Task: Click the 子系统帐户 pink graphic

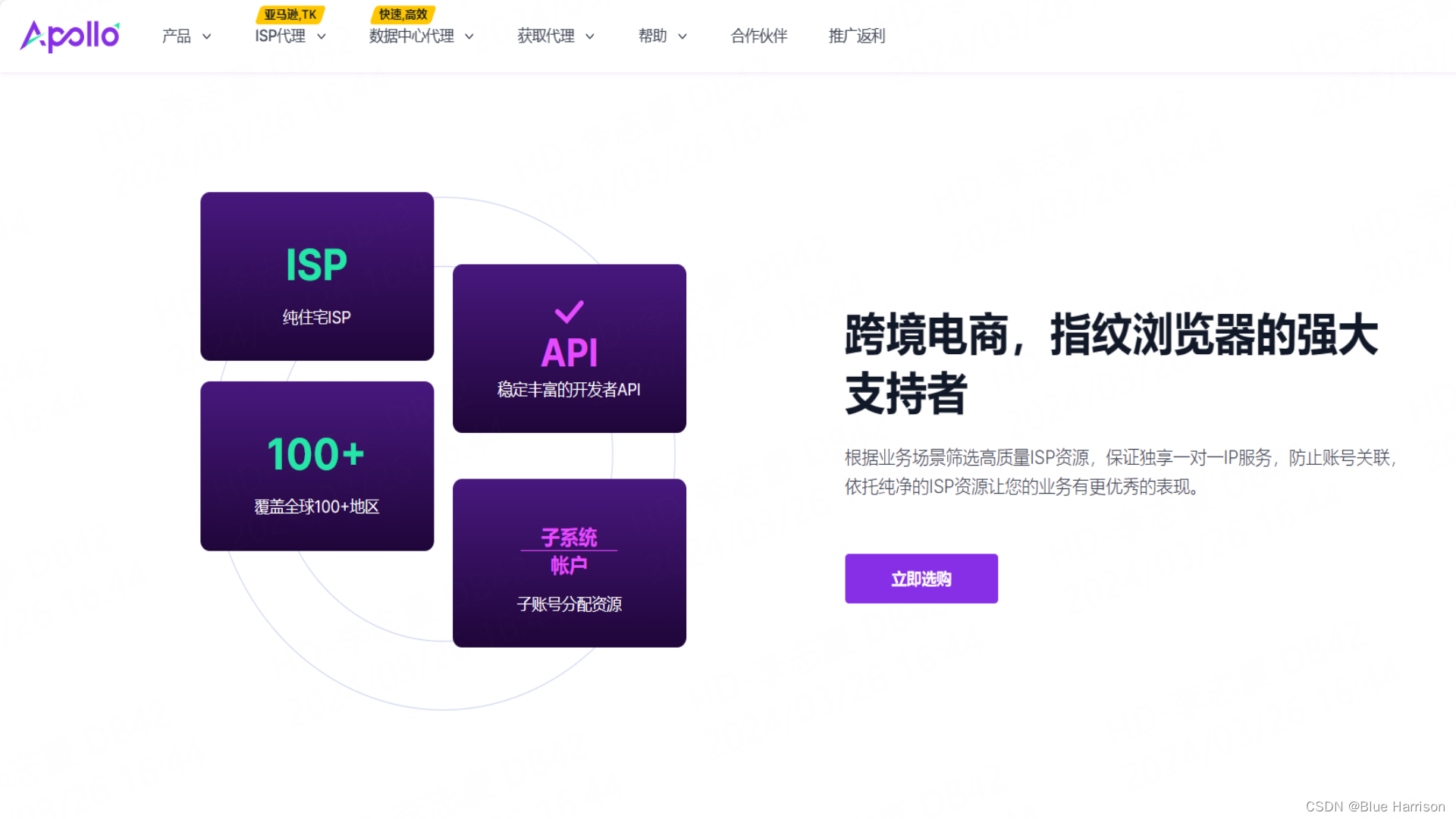Action: click(x=569, y=551)
